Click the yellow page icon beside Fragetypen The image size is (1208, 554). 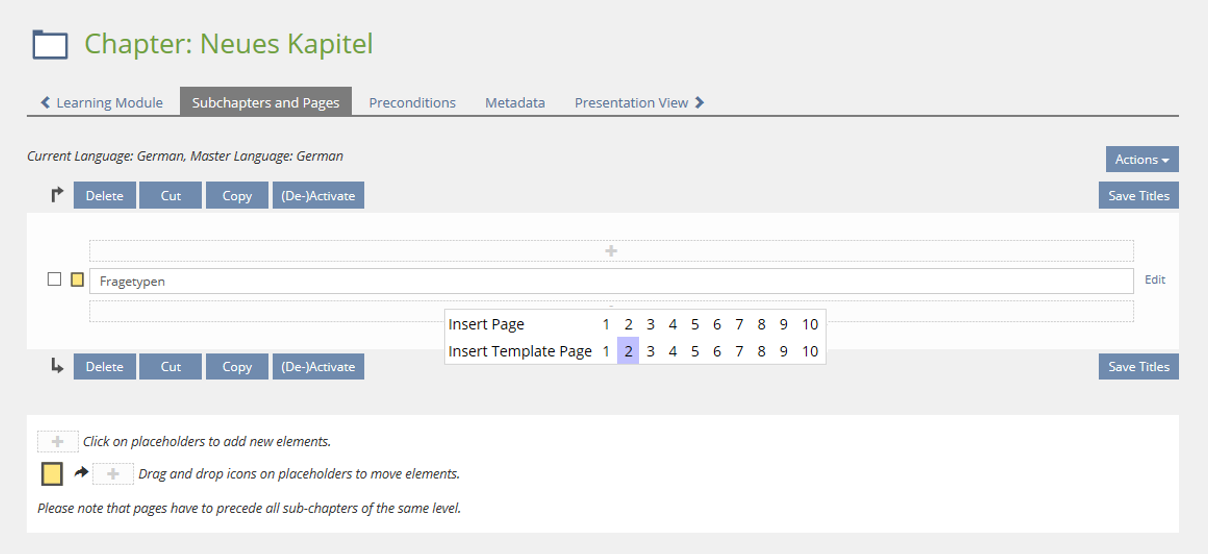pos(77,280)
